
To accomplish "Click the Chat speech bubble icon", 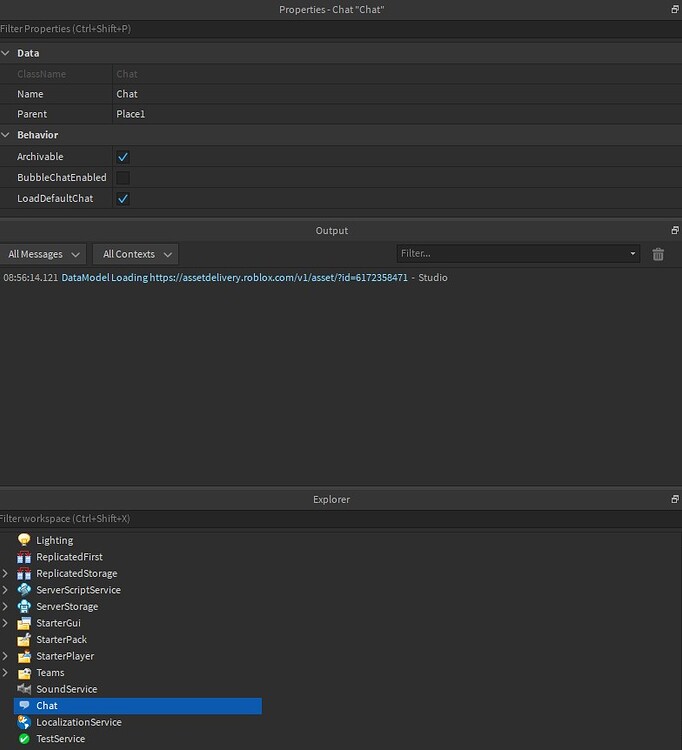I will pos(24,706).
